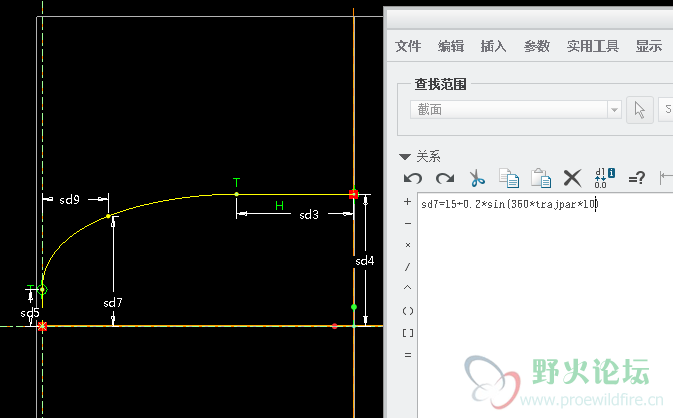Insert multiply operator from side palette
Screen dimensions: 673x418
coord(408,245)
